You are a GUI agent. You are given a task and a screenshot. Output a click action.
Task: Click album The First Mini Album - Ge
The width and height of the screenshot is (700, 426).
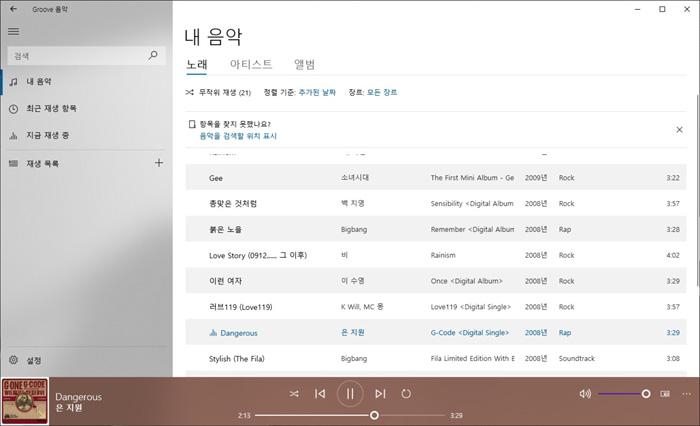coord(472,178)
